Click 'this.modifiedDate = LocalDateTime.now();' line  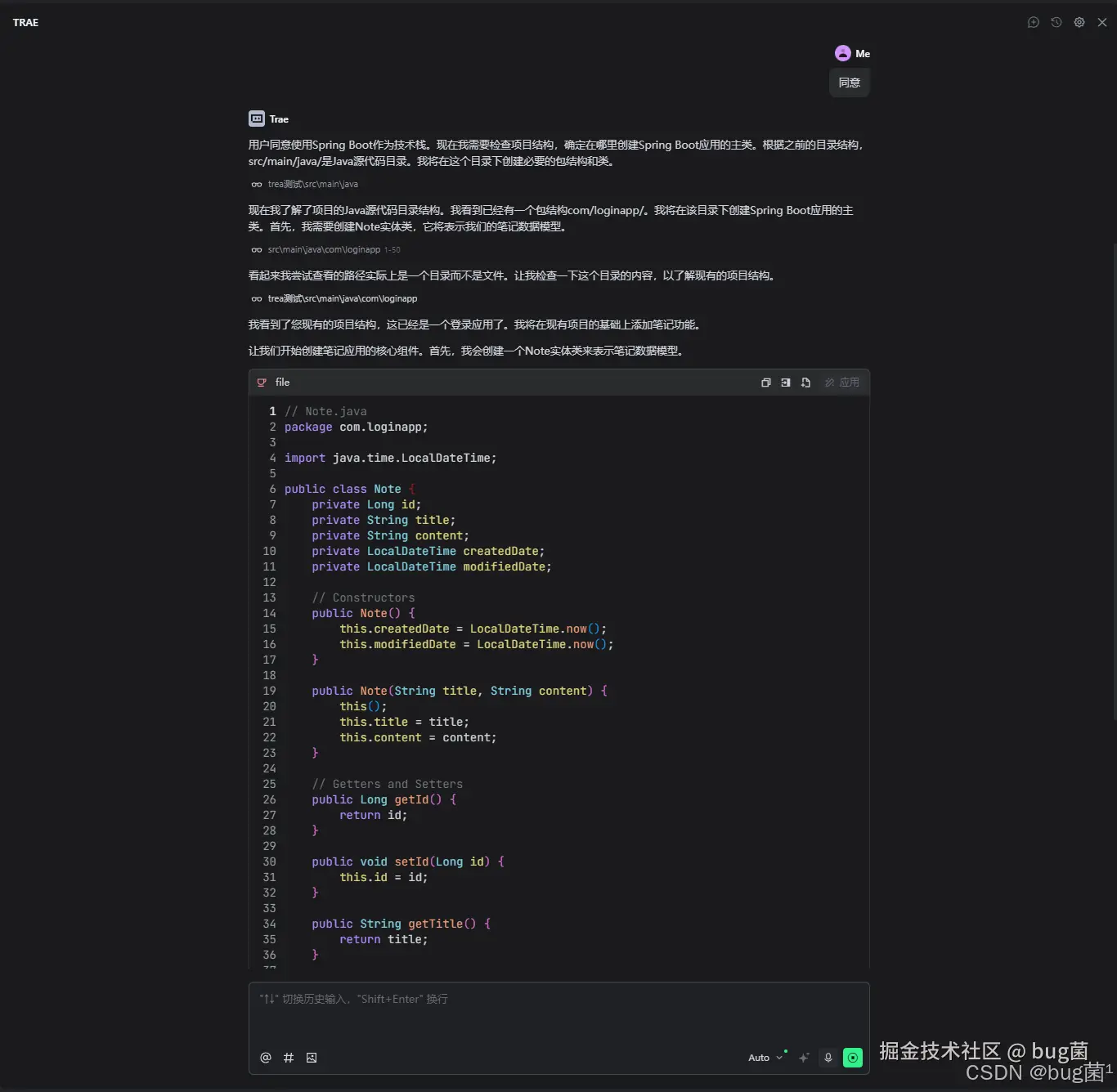476,645
